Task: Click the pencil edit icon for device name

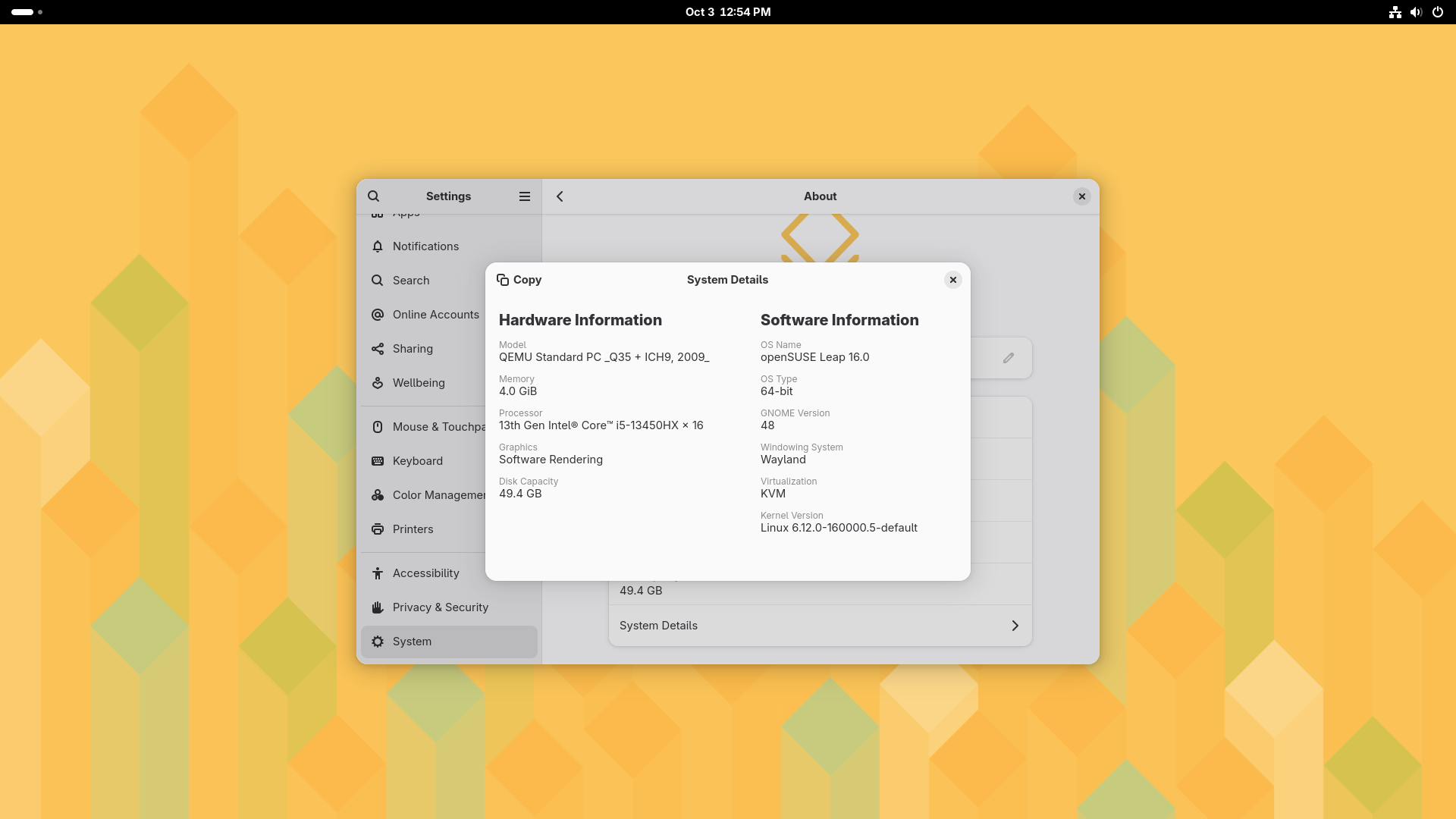Action: pos(1009,358)
